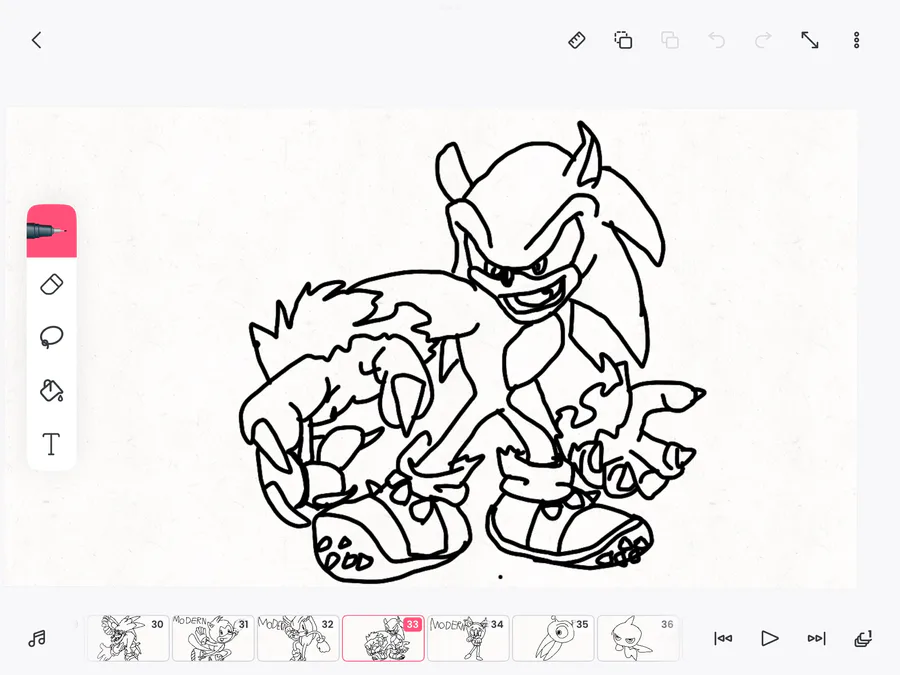
Task: Select the Lasso selection tool
Action: (x=52, y=337)
